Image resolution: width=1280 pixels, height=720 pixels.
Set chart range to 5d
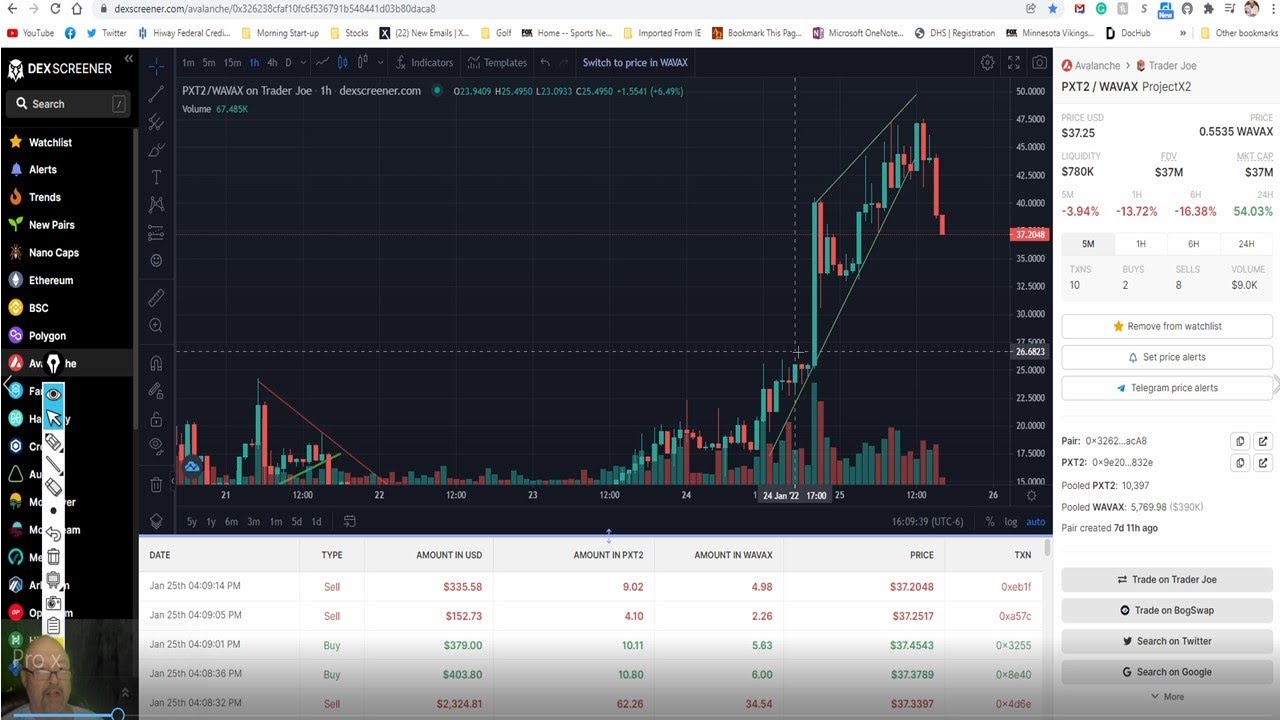[x=297, y=521]
